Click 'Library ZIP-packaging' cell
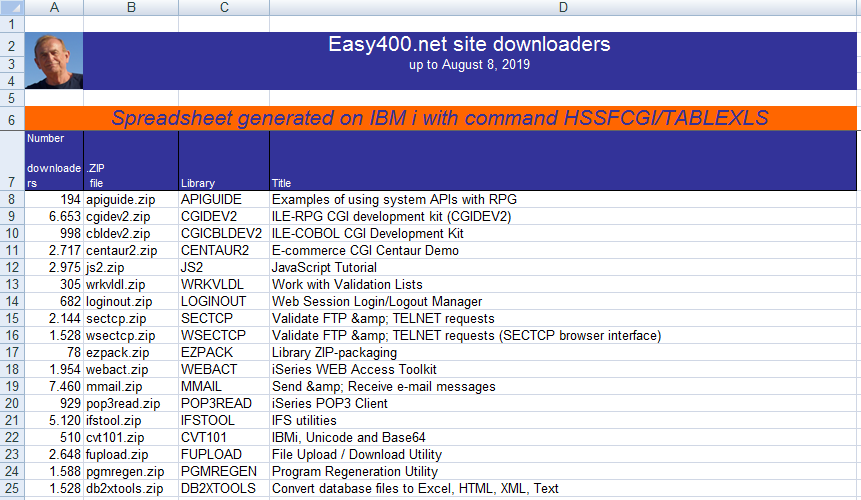Viewport: 861px width, 500px height. click(x=563, y=352)
